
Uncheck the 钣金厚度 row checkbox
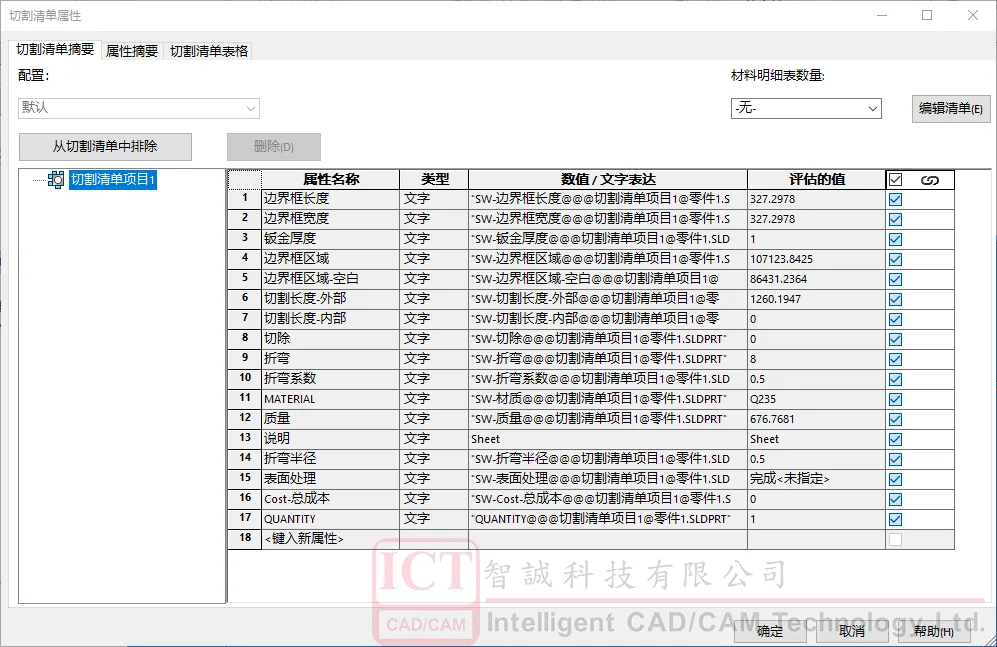pos(895,240)
